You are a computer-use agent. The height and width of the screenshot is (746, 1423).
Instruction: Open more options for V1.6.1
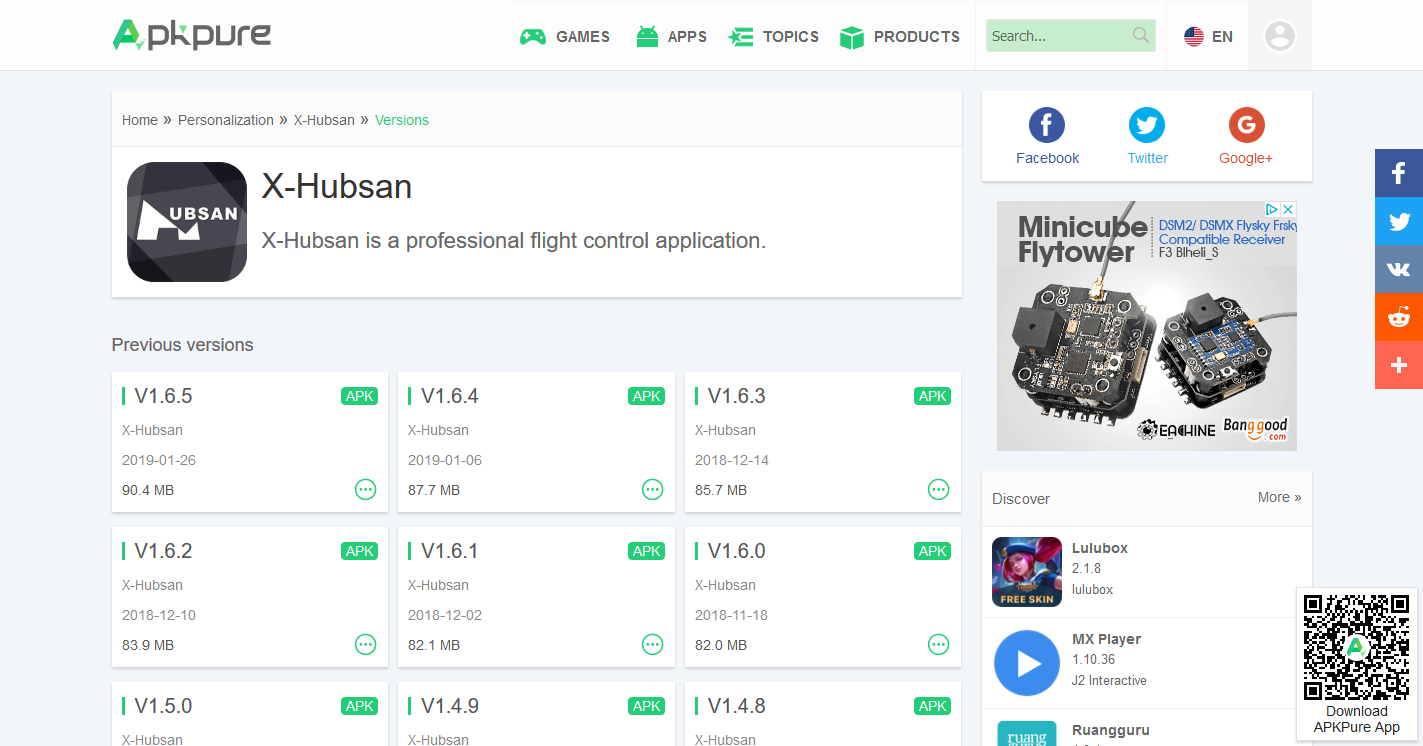[652, 644]
